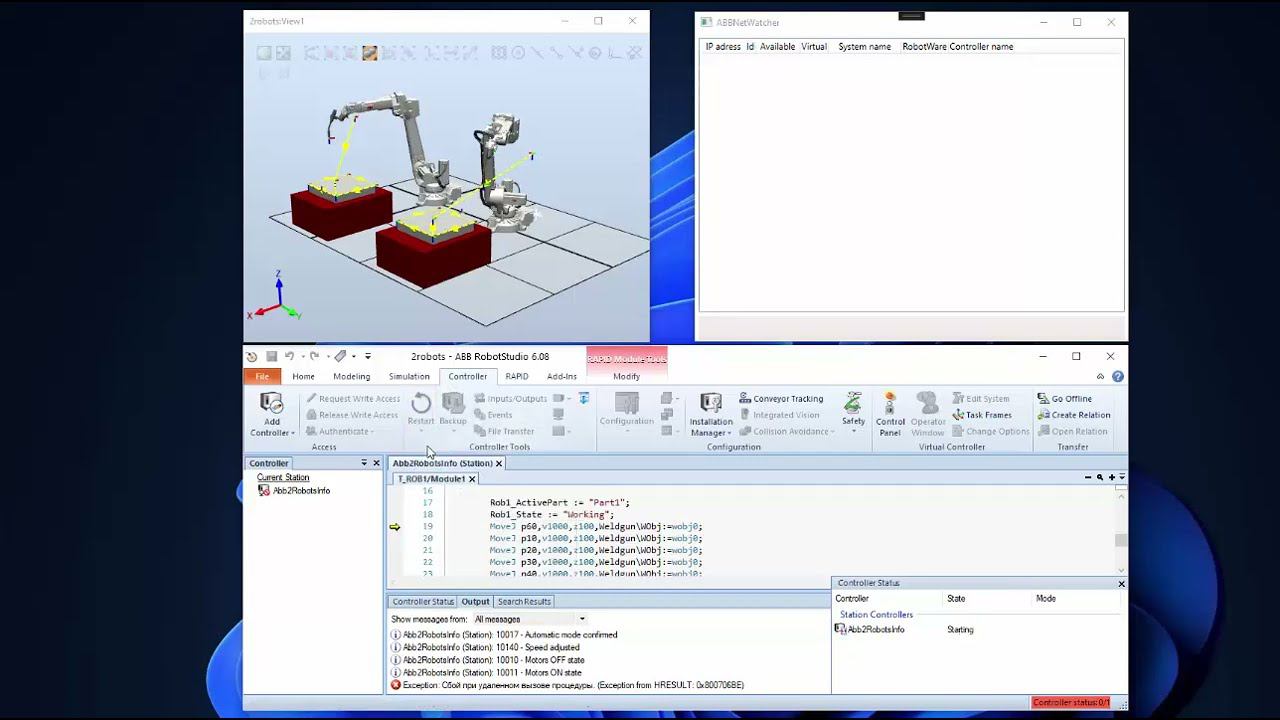
Task: Click the System name column in ABBNetWatcher
Action: pyautogui.click(x=864, y=47)
